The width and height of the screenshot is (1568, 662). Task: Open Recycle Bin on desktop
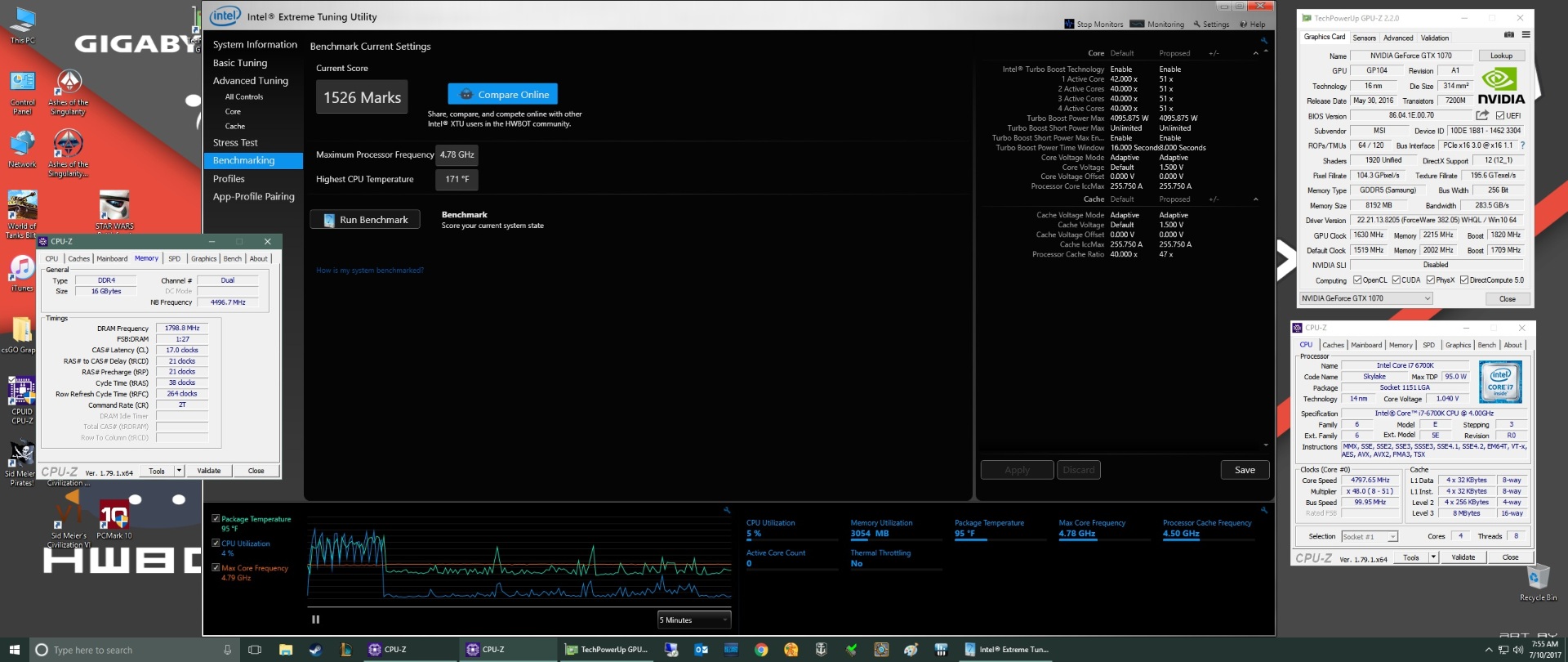click(x=1538, y=583)
